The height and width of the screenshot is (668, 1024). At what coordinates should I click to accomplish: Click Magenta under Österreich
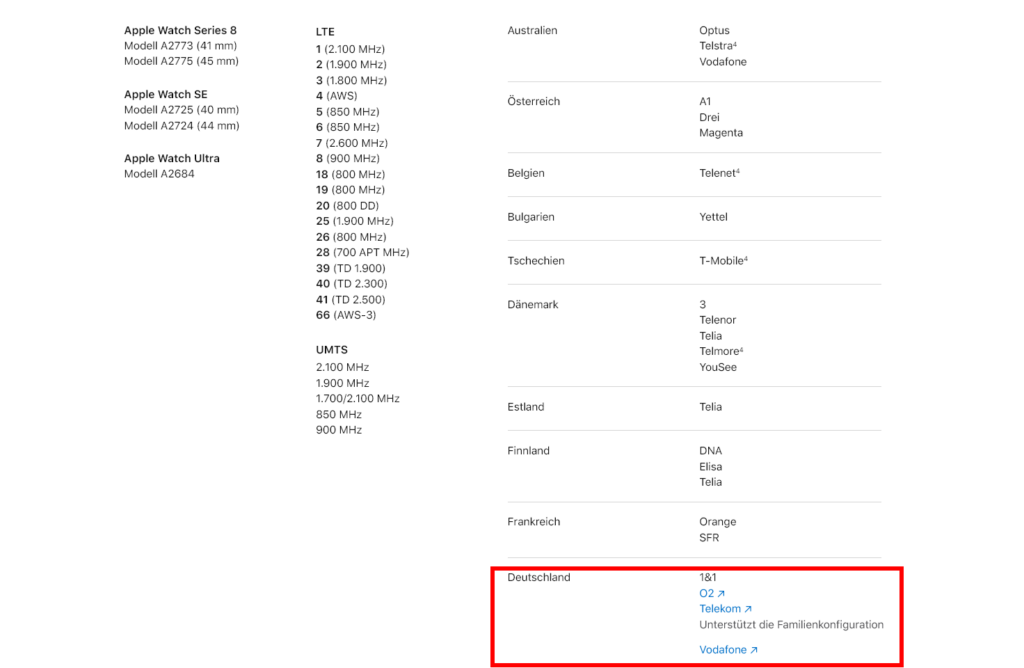tap(721, 133)
